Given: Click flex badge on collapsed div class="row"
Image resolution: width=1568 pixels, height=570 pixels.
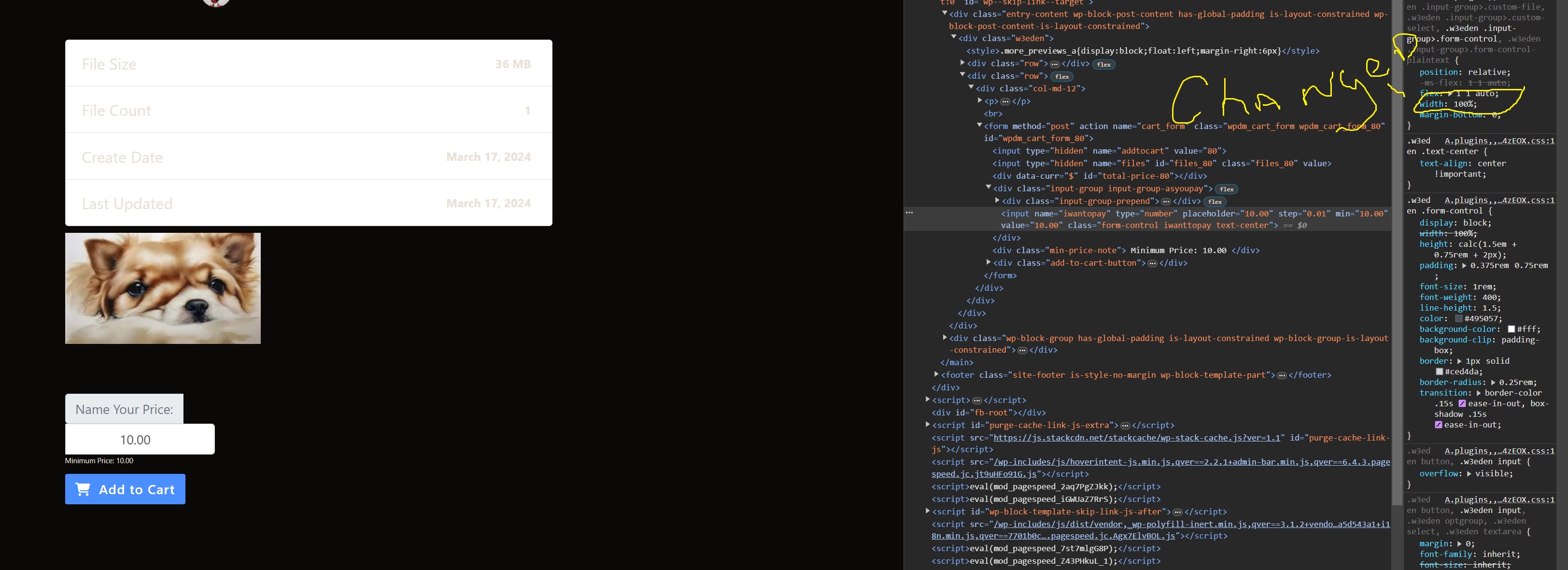Looking at the screenshot, I should [x=1103, y=64].
